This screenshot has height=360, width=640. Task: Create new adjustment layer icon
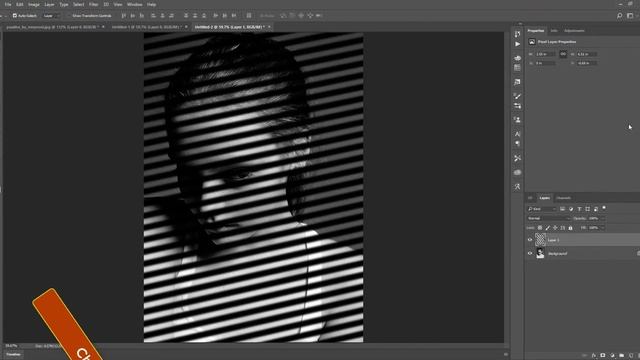click(612, 356)
